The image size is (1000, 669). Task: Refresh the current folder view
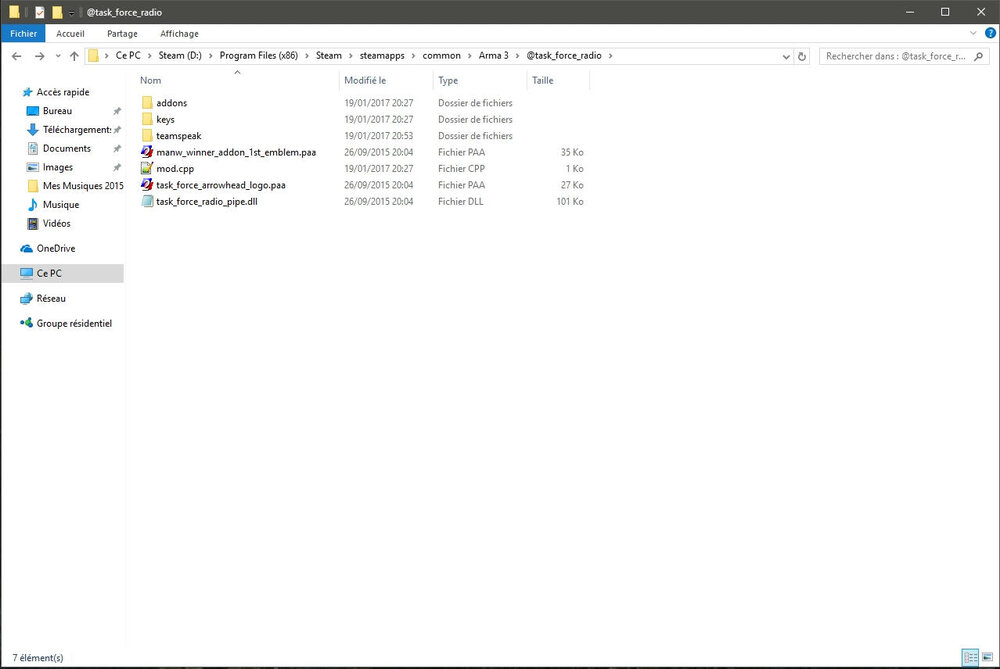coord(802,56)
